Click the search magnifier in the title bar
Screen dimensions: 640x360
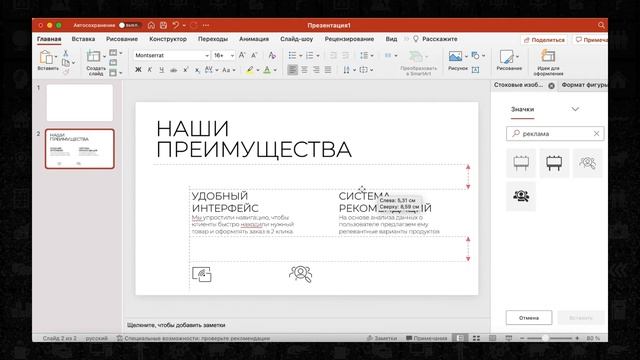click(601, 25)
